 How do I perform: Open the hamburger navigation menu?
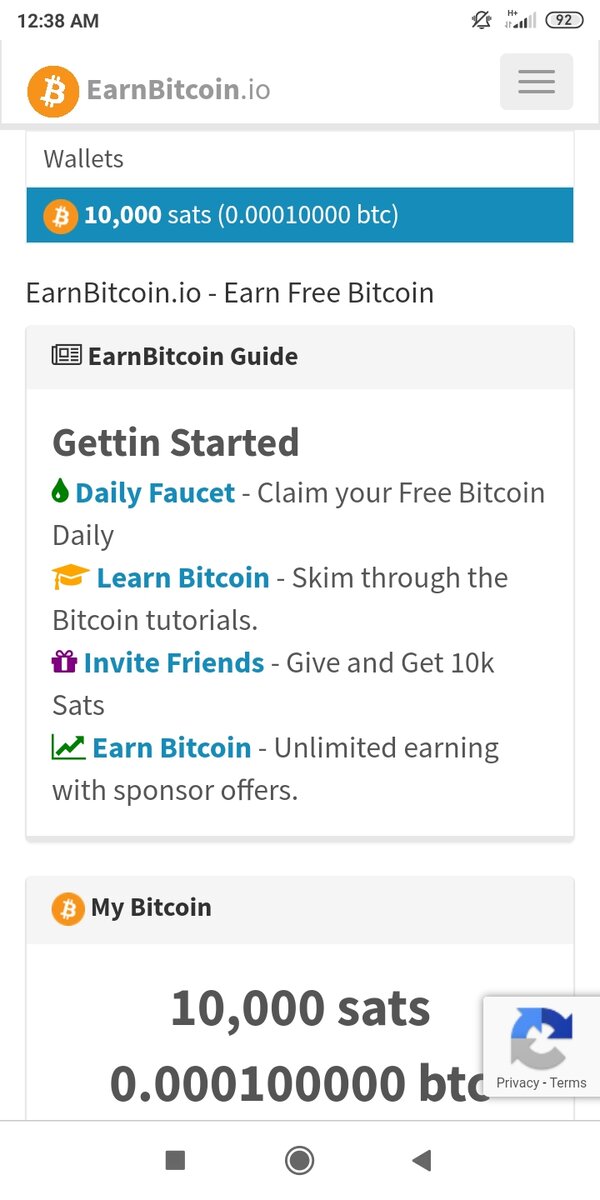(536, 82)
